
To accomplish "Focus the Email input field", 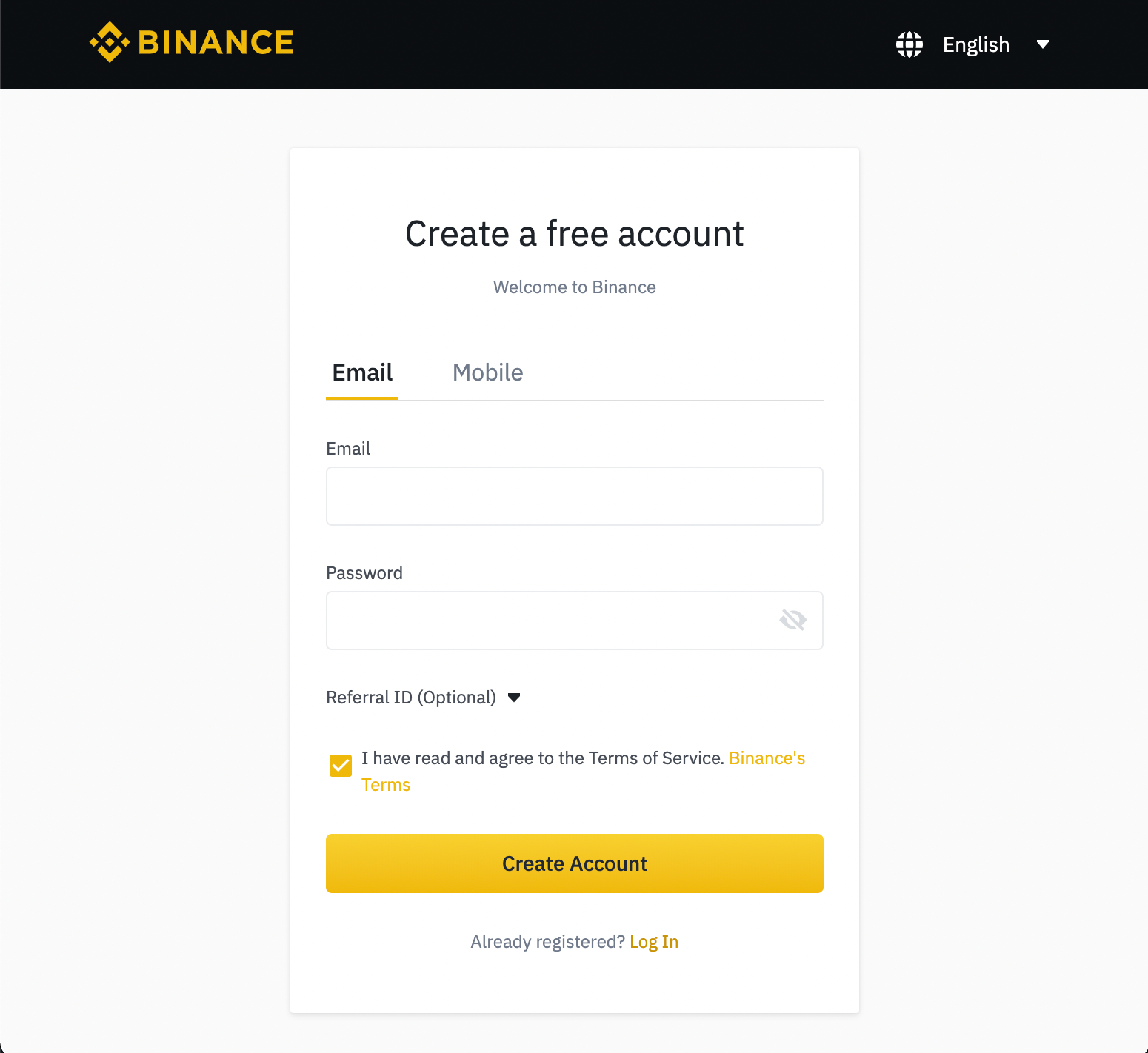I will (575, 496).
